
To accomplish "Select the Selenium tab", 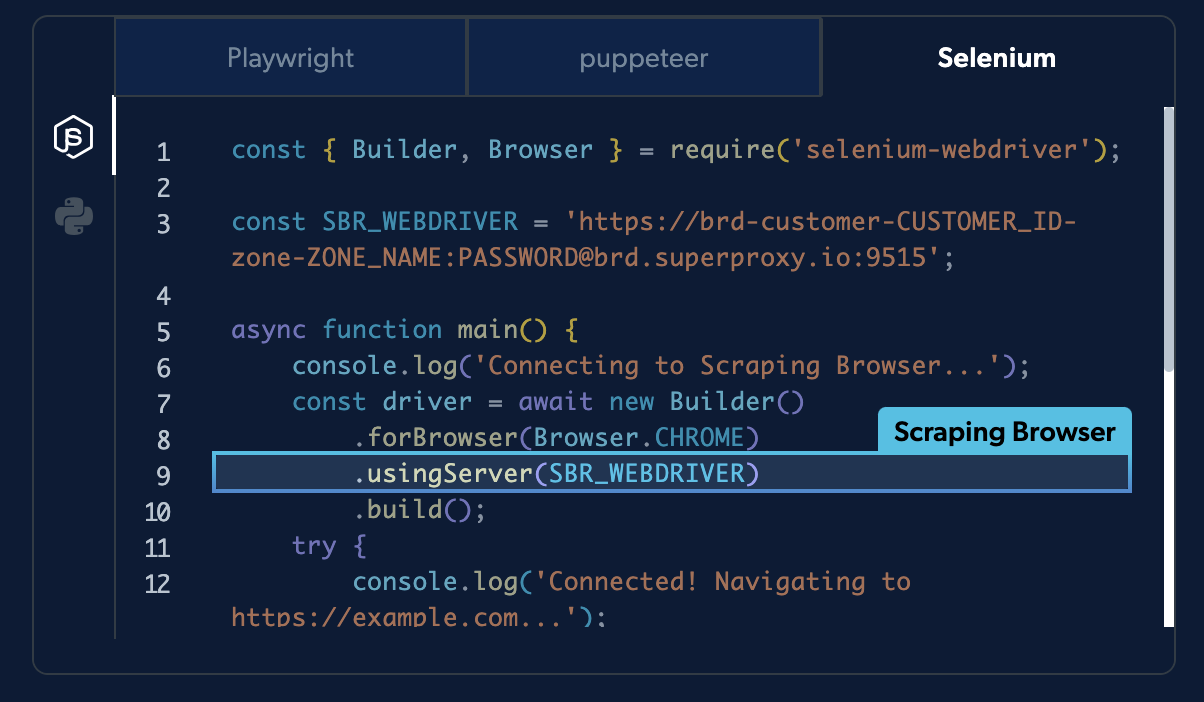I will pyautogui.click(x=996, y=58).
